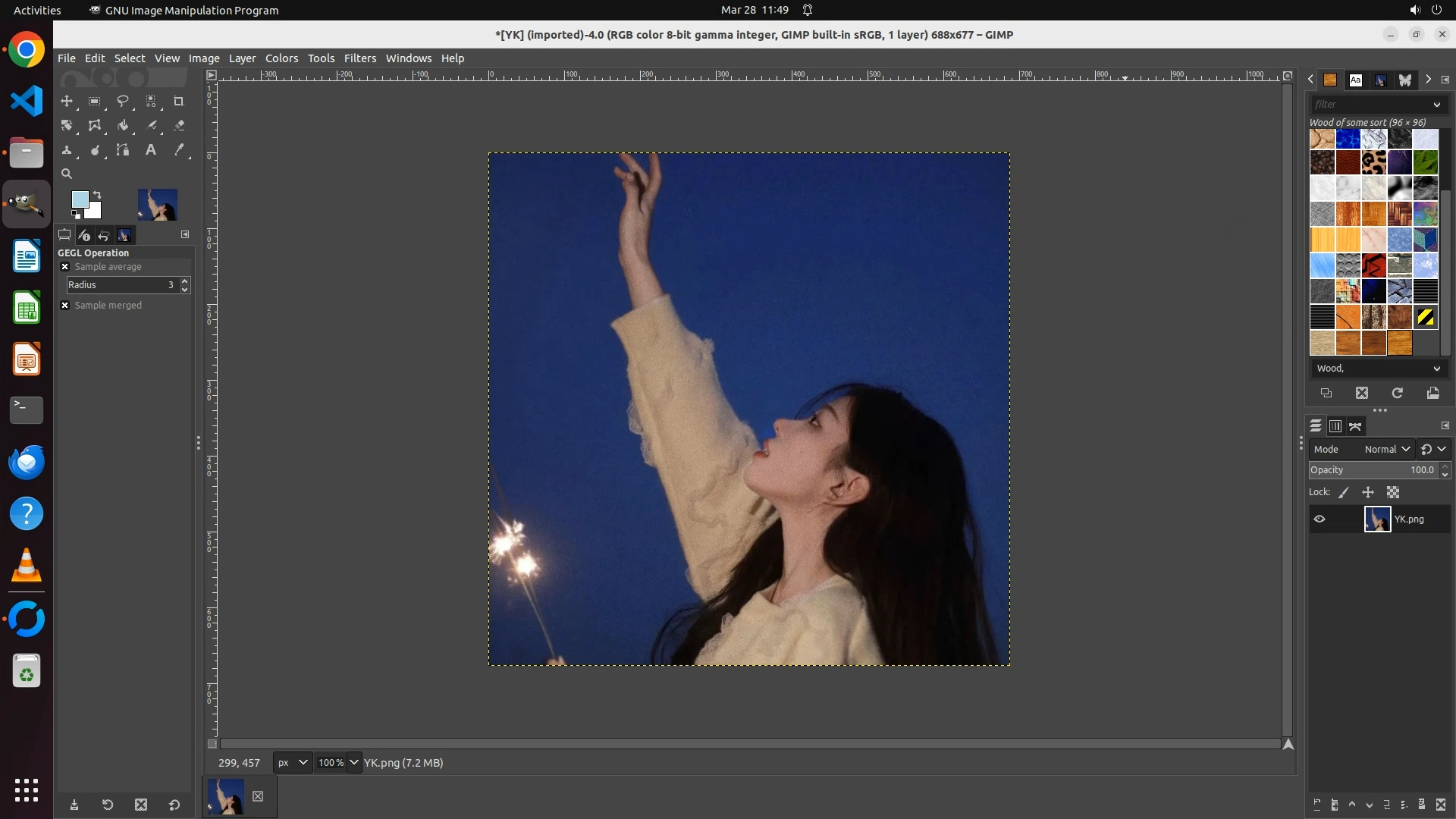Open the zoom percentage dropdown

tap(354, 763)
